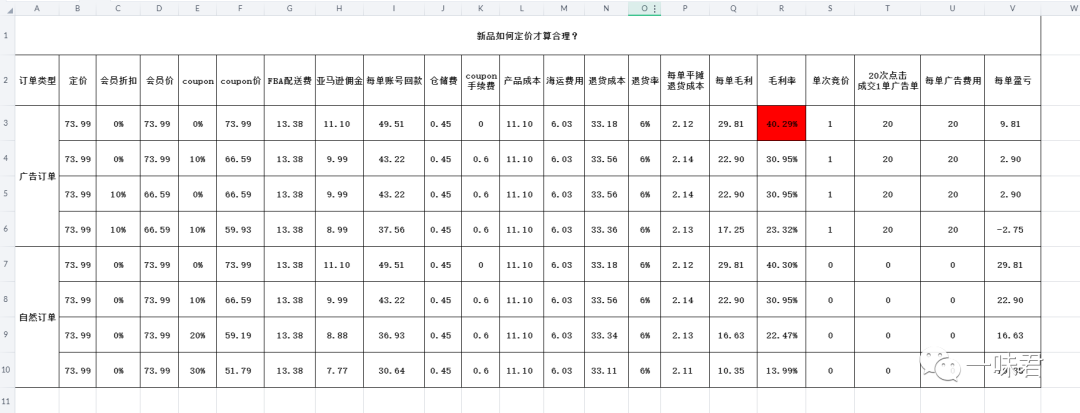Click the 海运费用 header cell
1080x413 pixels.
pyautogui.click(x=563, y=80)
